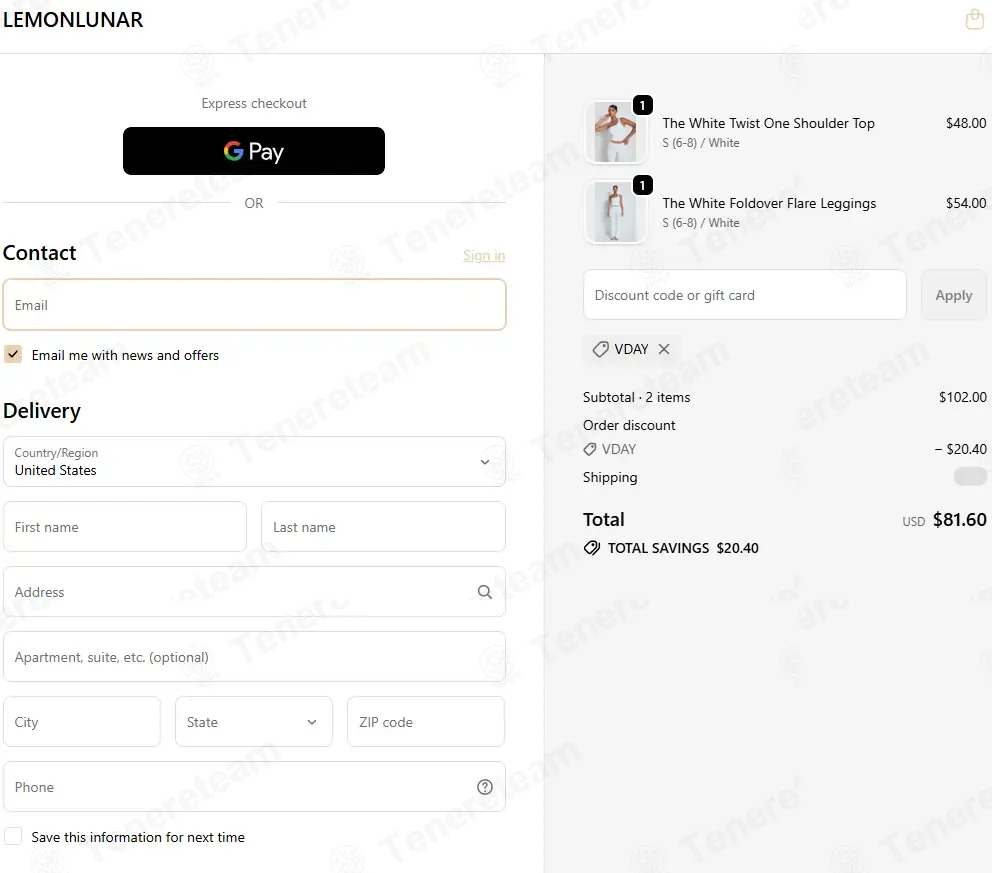Click the Apply discount button
The height and width of the screenshot is (873, 992).
tap(953, 295)
